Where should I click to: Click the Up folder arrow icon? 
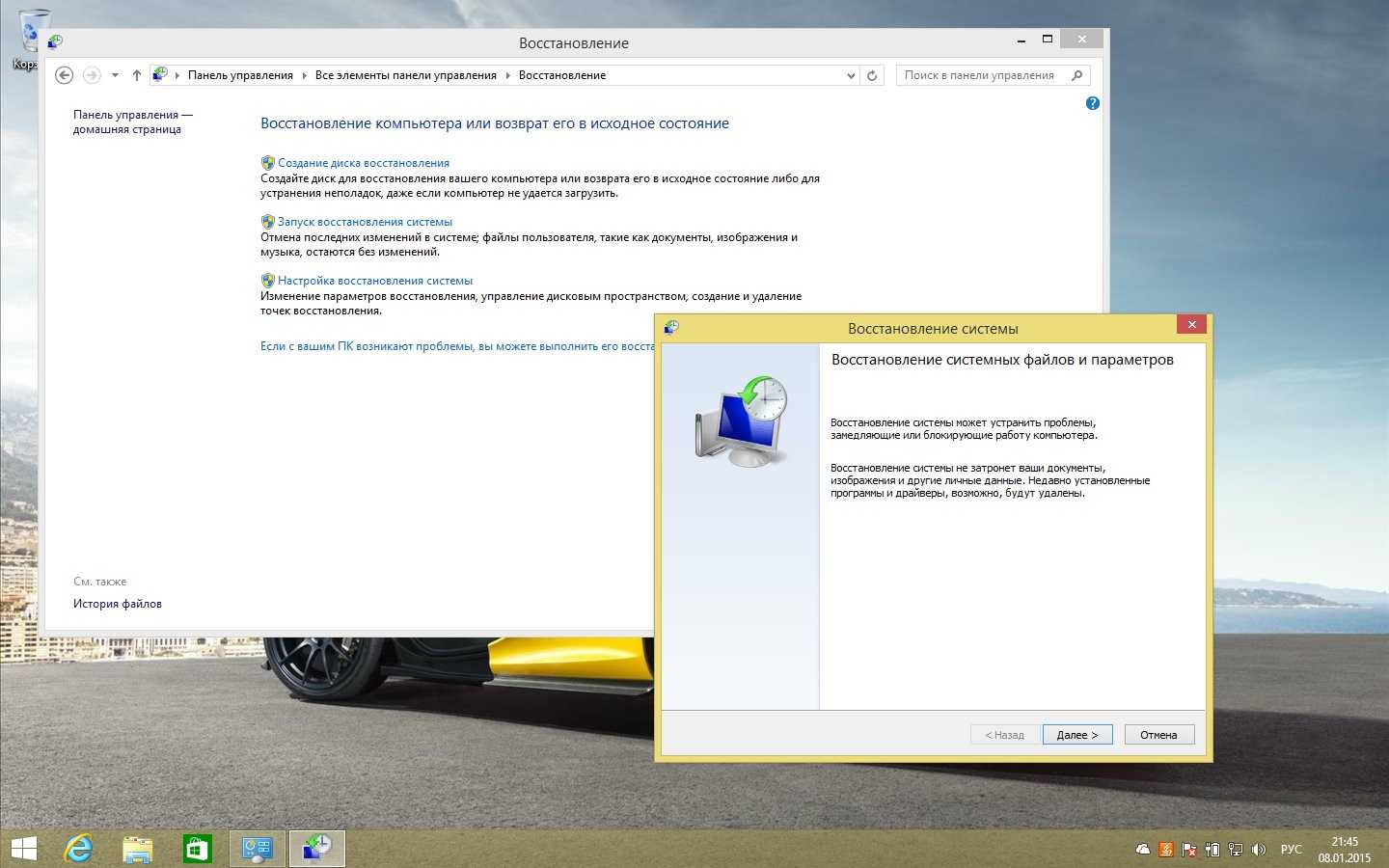136,75
